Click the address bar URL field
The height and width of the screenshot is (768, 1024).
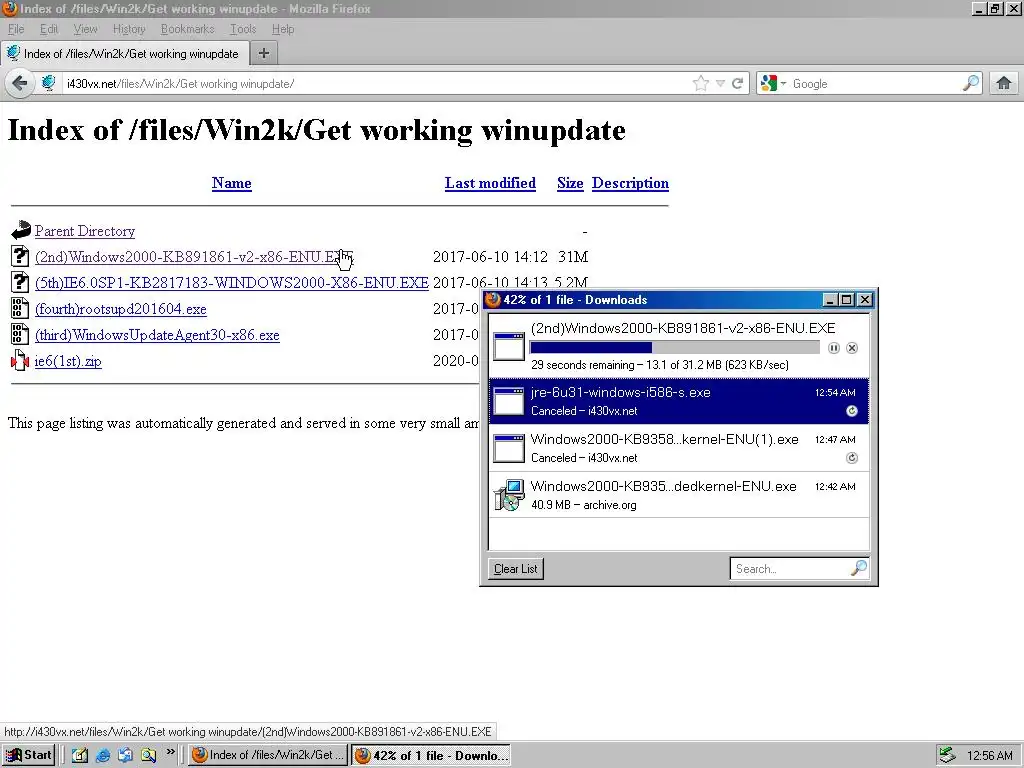(x=376, y=84)
